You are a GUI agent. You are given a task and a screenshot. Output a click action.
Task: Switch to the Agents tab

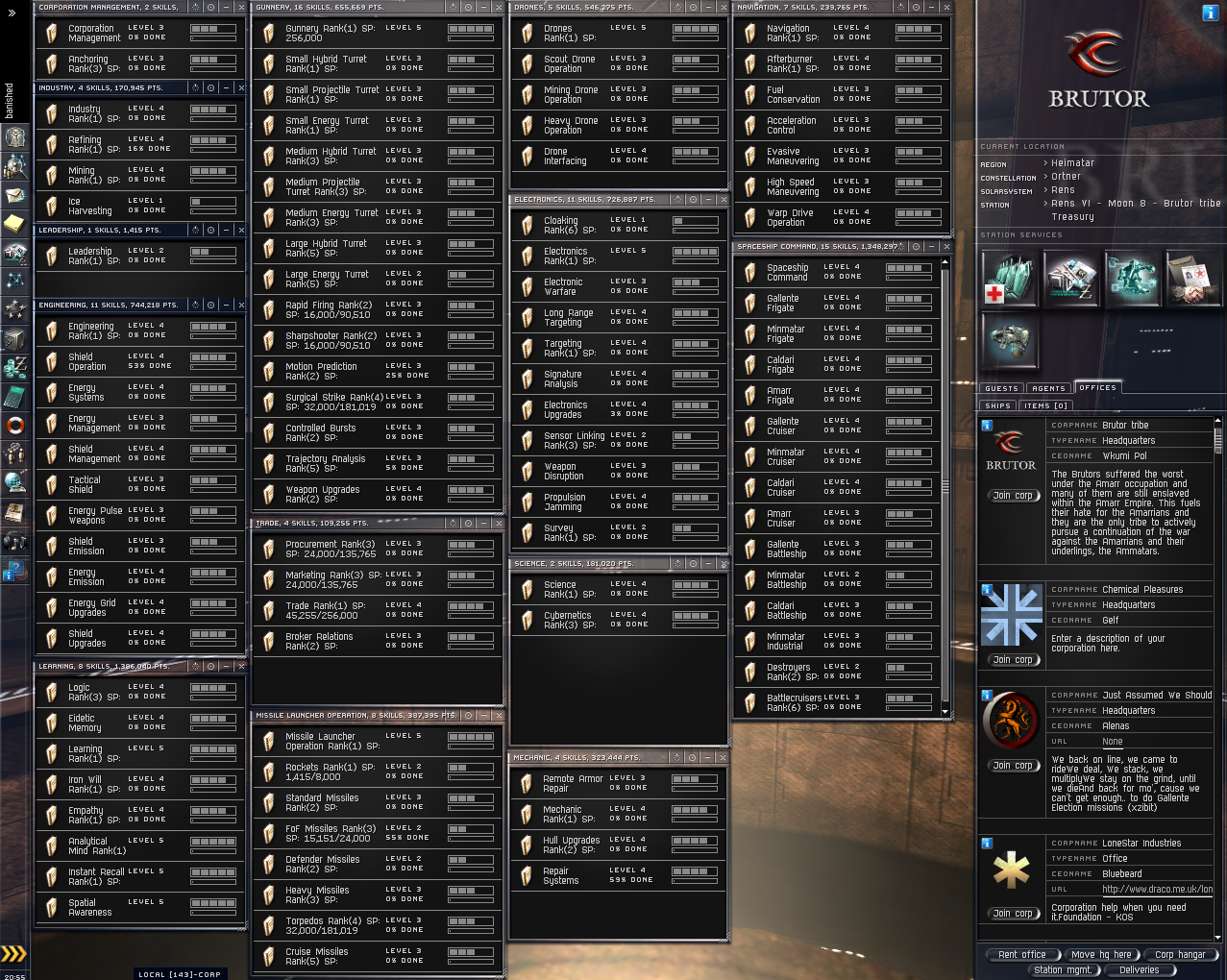[x=1048, y=389]
